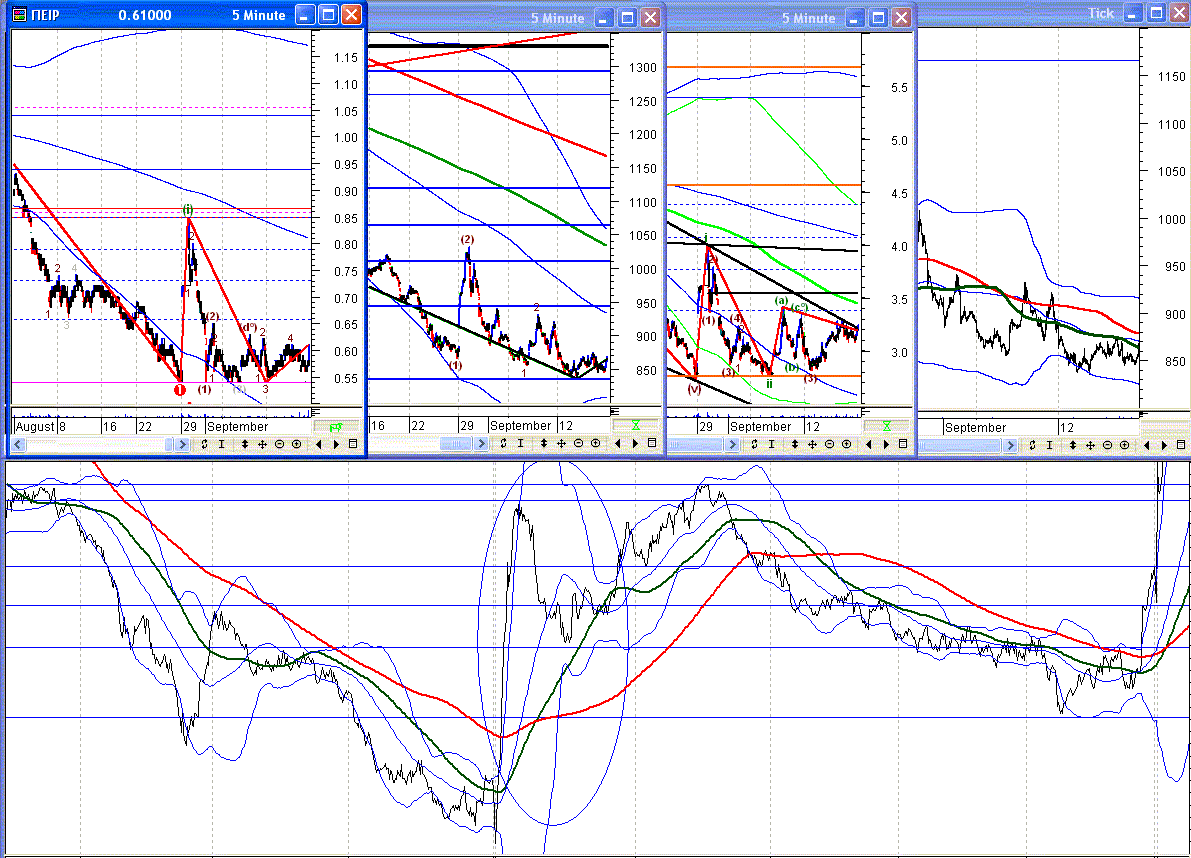Viewport: 1191px width, 858px height.
Task: Maximize the Tick chart window
Action: pos(1156,13)
